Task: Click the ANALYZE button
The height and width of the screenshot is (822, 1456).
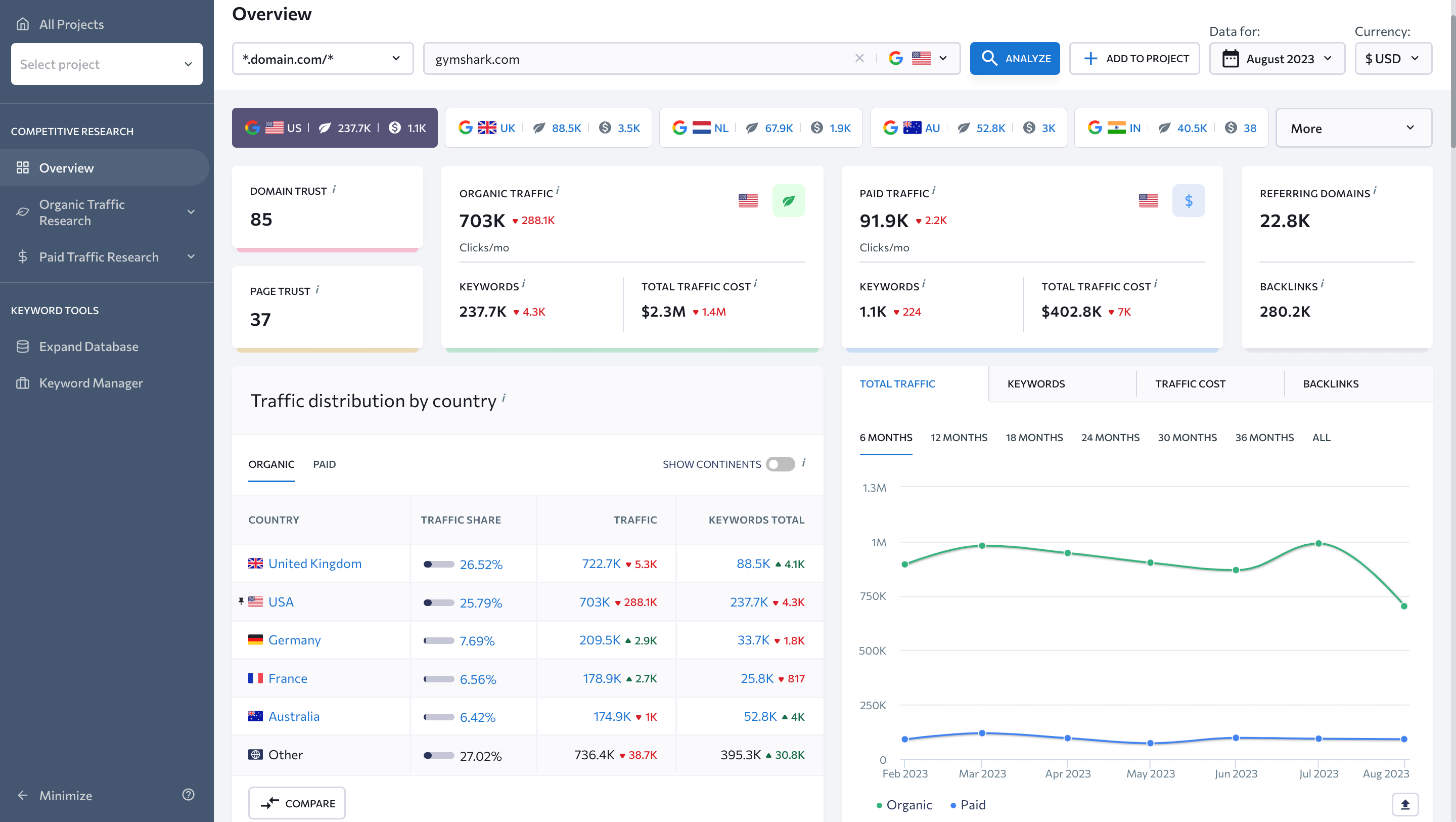Action: click(x=1015, y=58)
